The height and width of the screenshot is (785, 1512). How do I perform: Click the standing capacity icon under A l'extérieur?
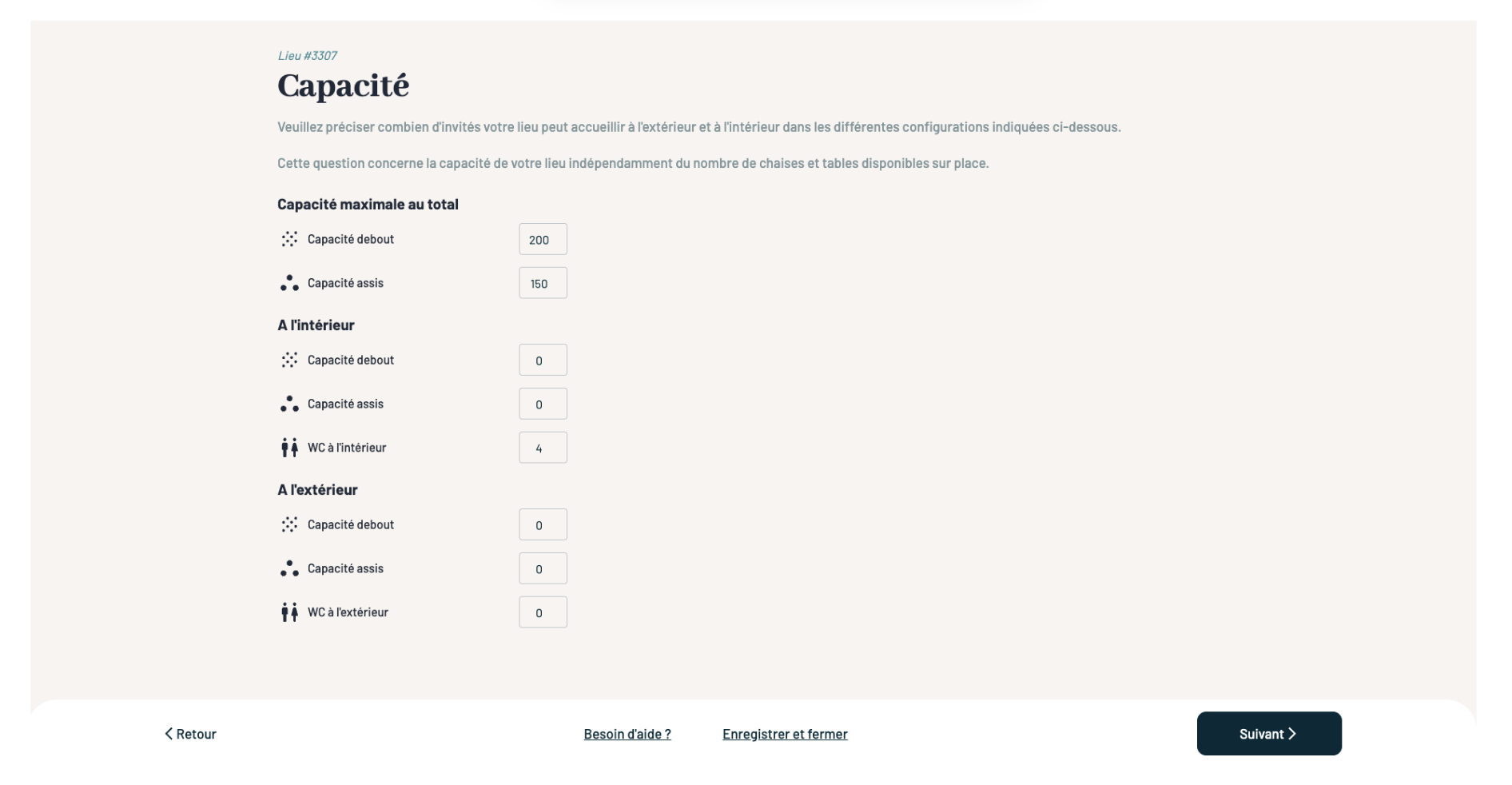tap(289, 524)
